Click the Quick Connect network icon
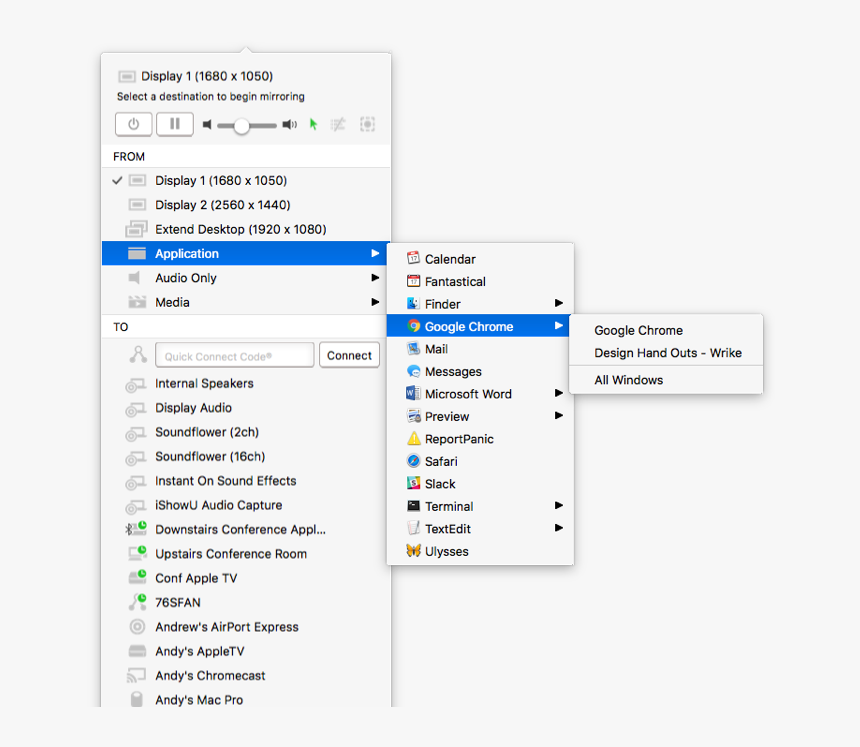860x747 pixels. 138,355
